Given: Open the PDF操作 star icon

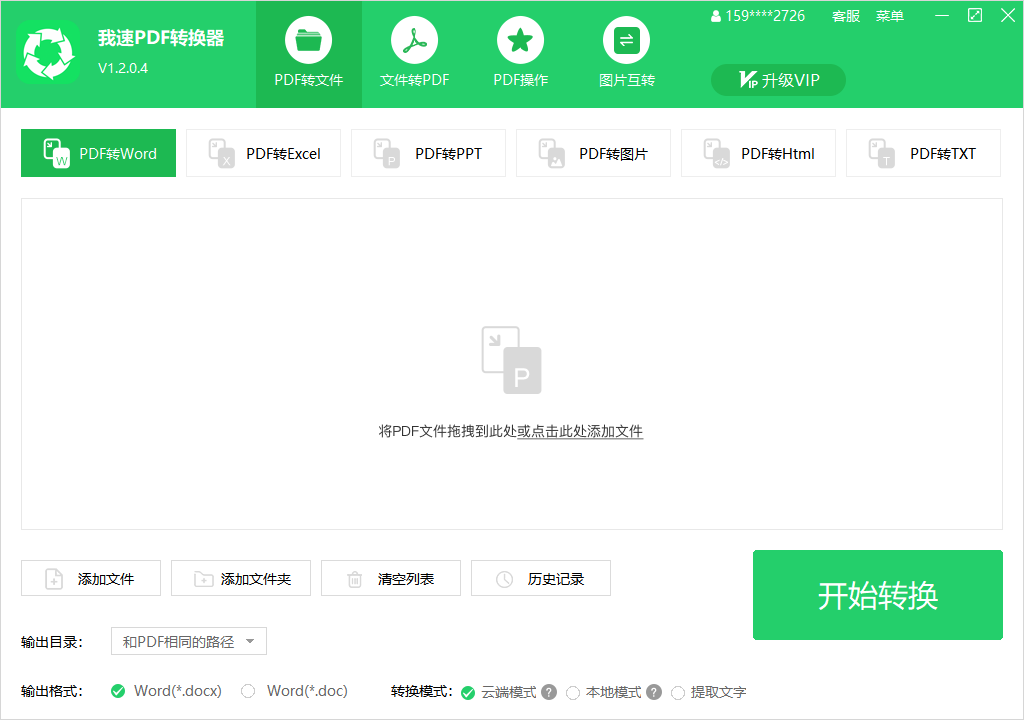Looking at the screenshot, I should click(x=520, y=41).
